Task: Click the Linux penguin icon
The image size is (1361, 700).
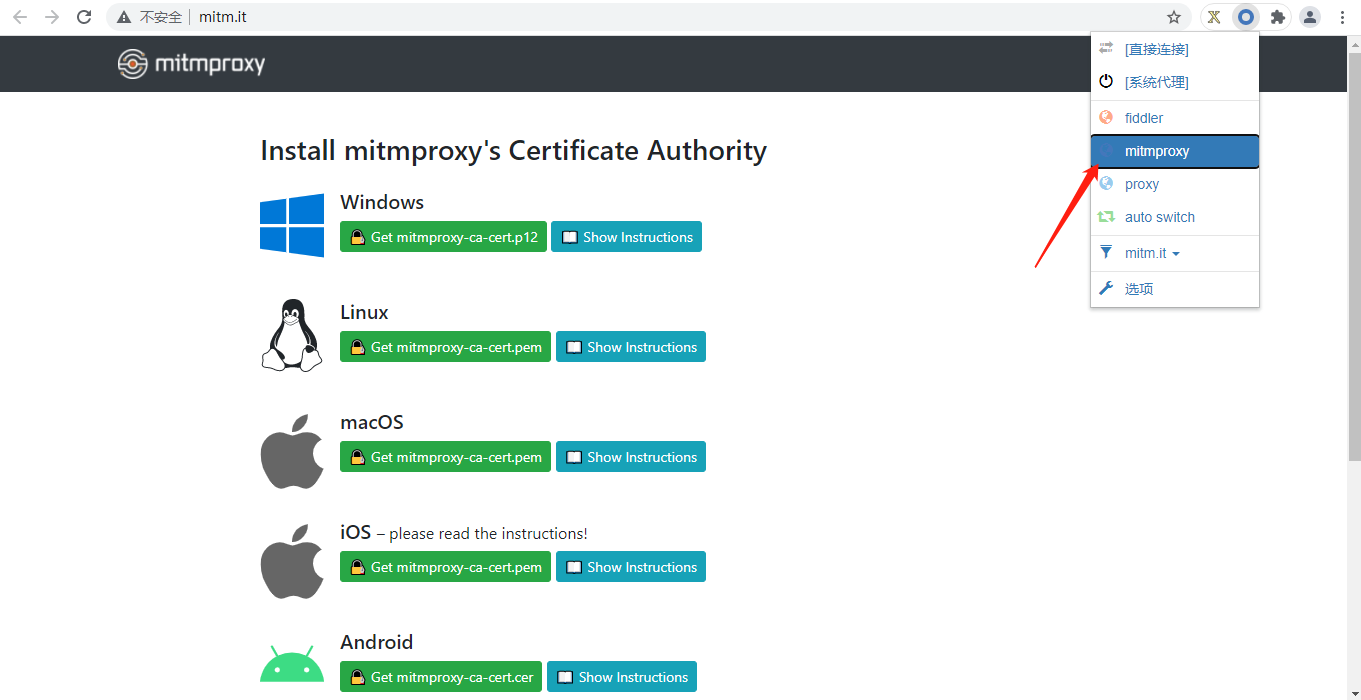Action: click(x=291, y=334)
